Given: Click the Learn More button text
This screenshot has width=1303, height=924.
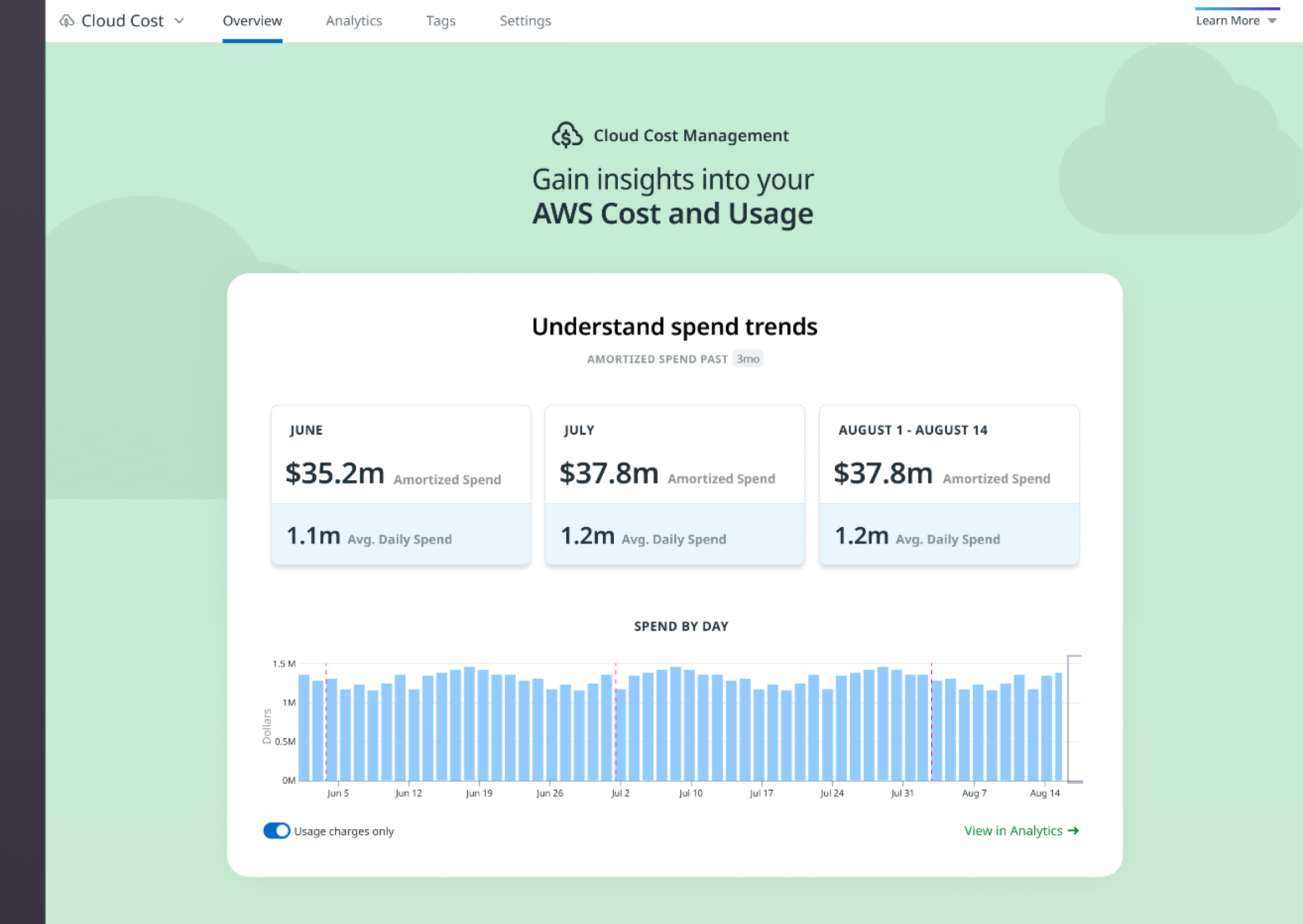Looking at the screenshot, I should coord(1227,21).
